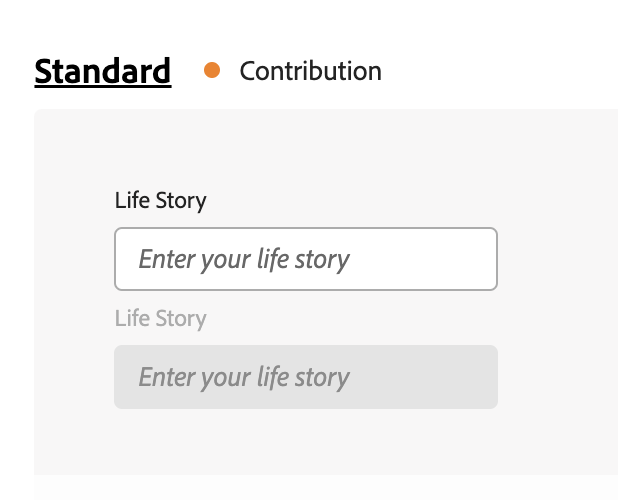
Task: Click the orange Contribution status dot
Action: [212, 71]
